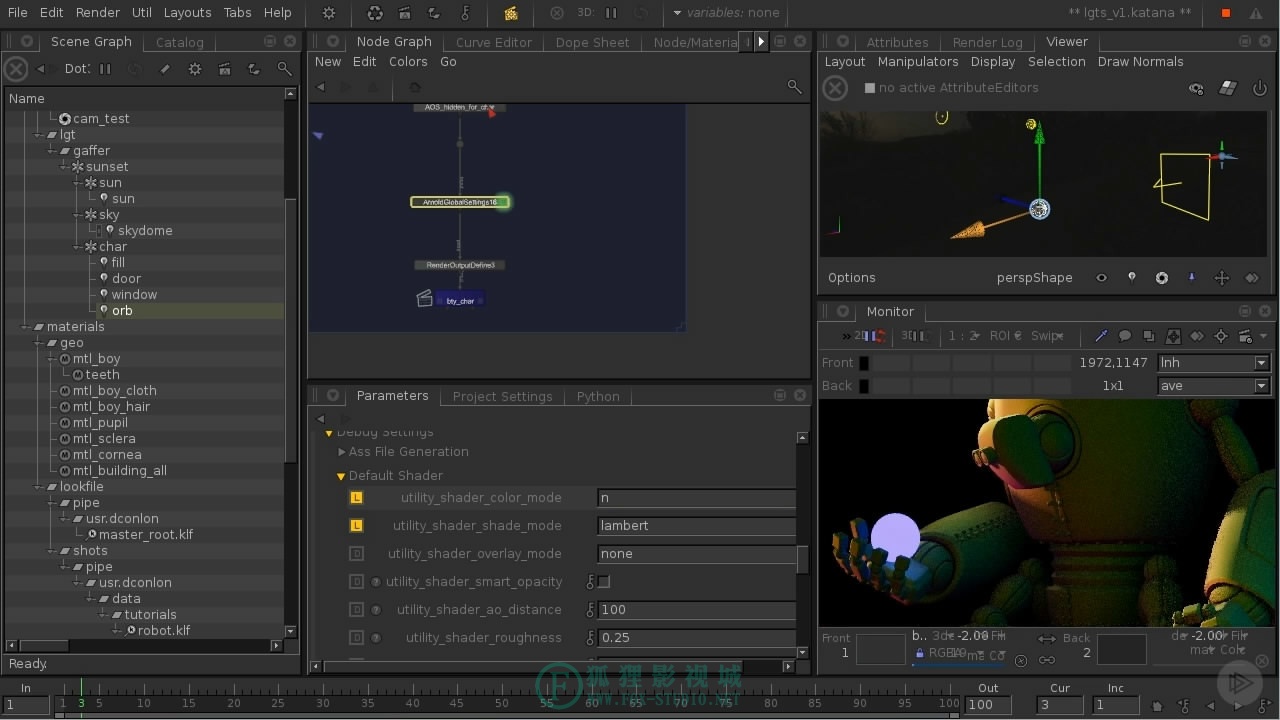Viewport: 1280px width, 720px height.
Task: Toggle the L state badge for utility_shader_shade_mode
Action: [356, 525]
